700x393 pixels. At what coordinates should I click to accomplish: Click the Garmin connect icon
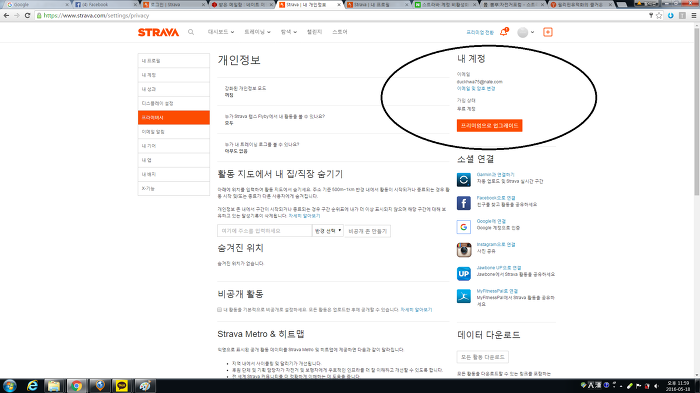(x=463, y=180)
